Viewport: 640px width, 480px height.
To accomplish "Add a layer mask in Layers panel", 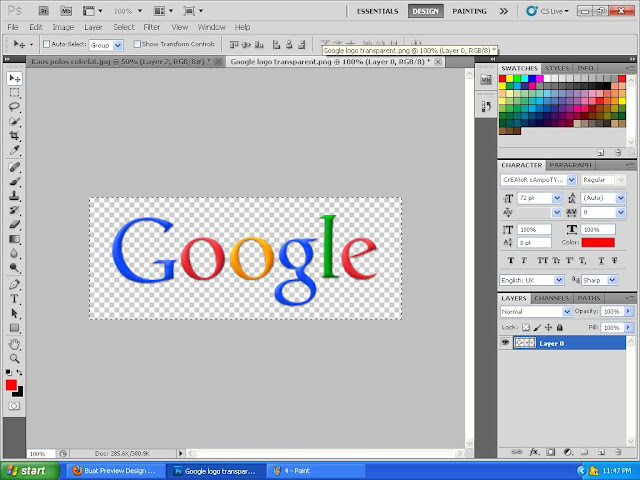I will click(551, 452).
